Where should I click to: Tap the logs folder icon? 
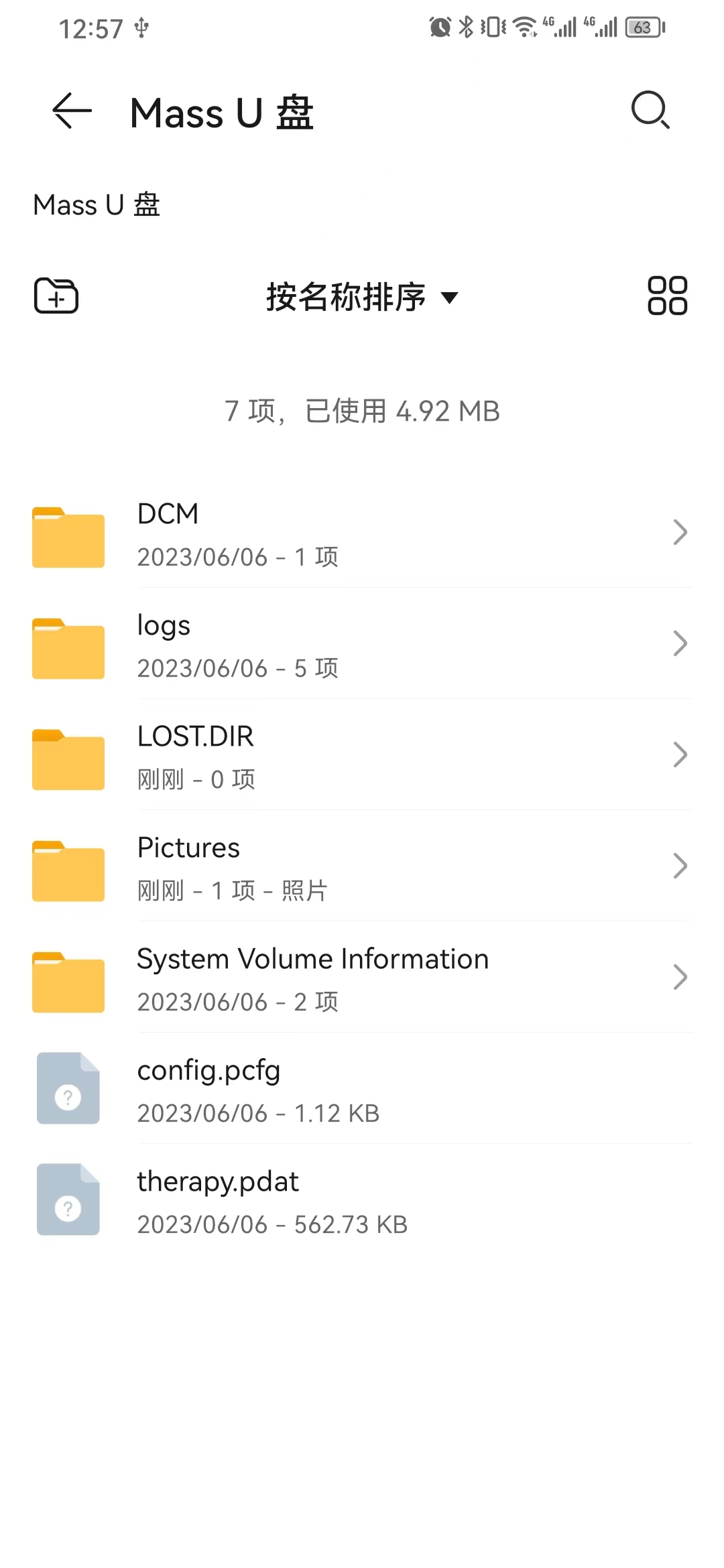68,649
